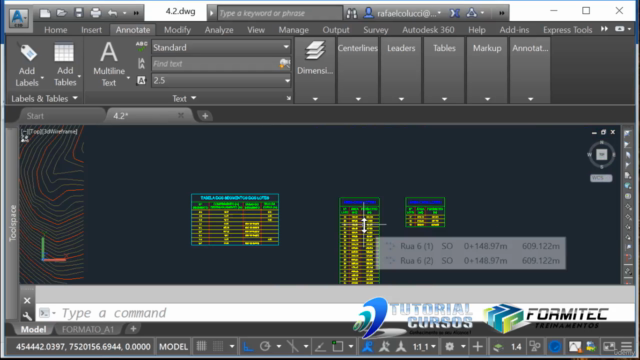640x360 pixels.
Task: Click the Undo arrow icon
Action: pyautogui.click(x=113, y=13)
